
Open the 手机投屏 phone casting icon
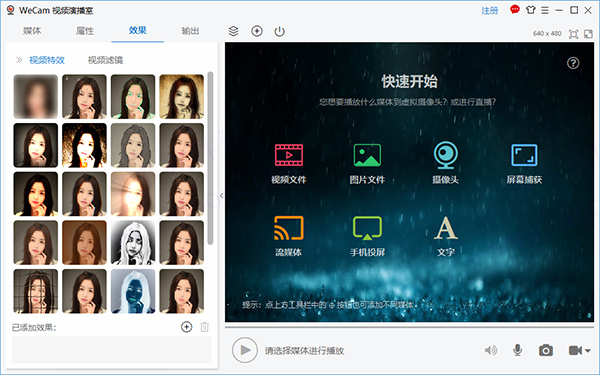(x=367, y=228)
